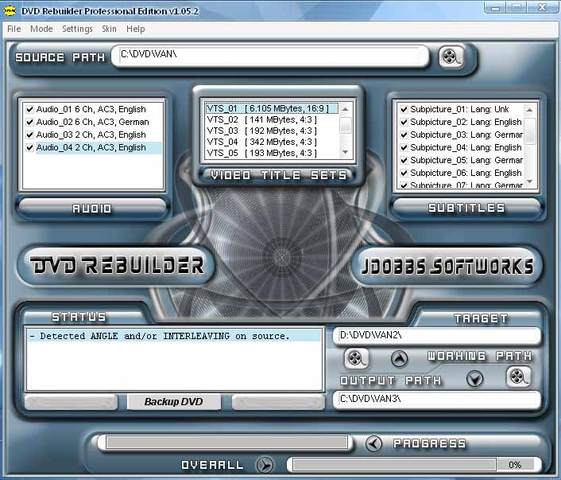Open the File menu
561x480 pixels.
14,29
